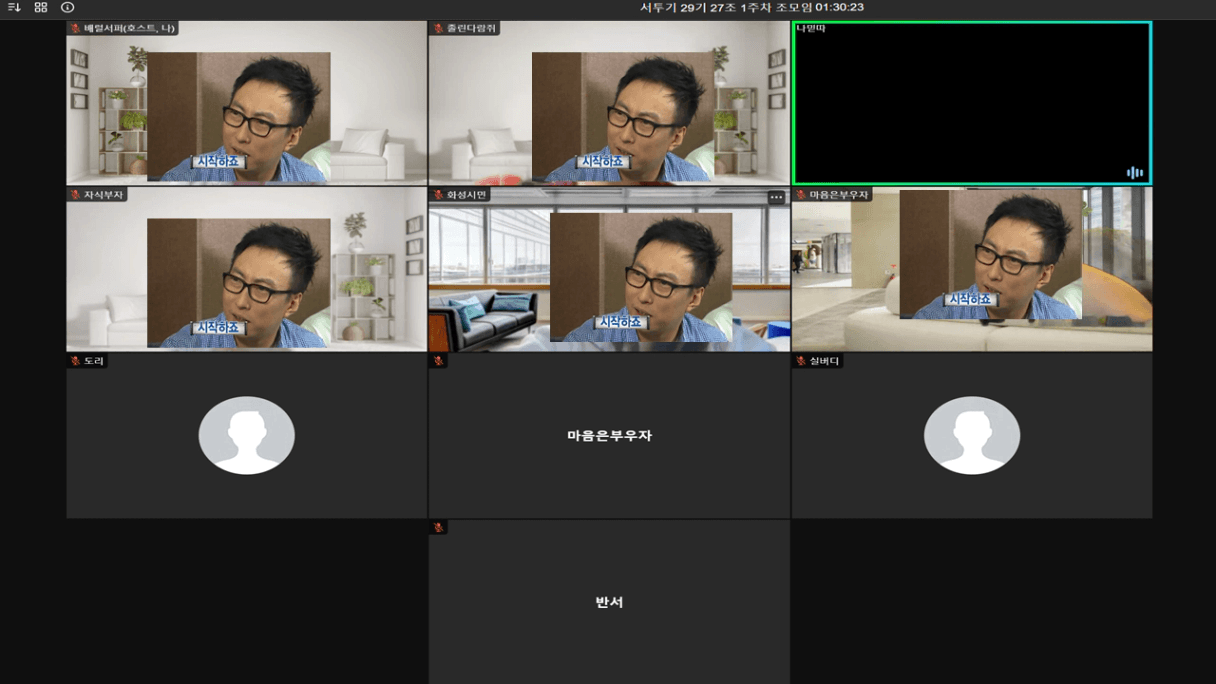
Task: Click muted mic icon on 졸린다람쥐 tile
Action: tap(438, 28)
